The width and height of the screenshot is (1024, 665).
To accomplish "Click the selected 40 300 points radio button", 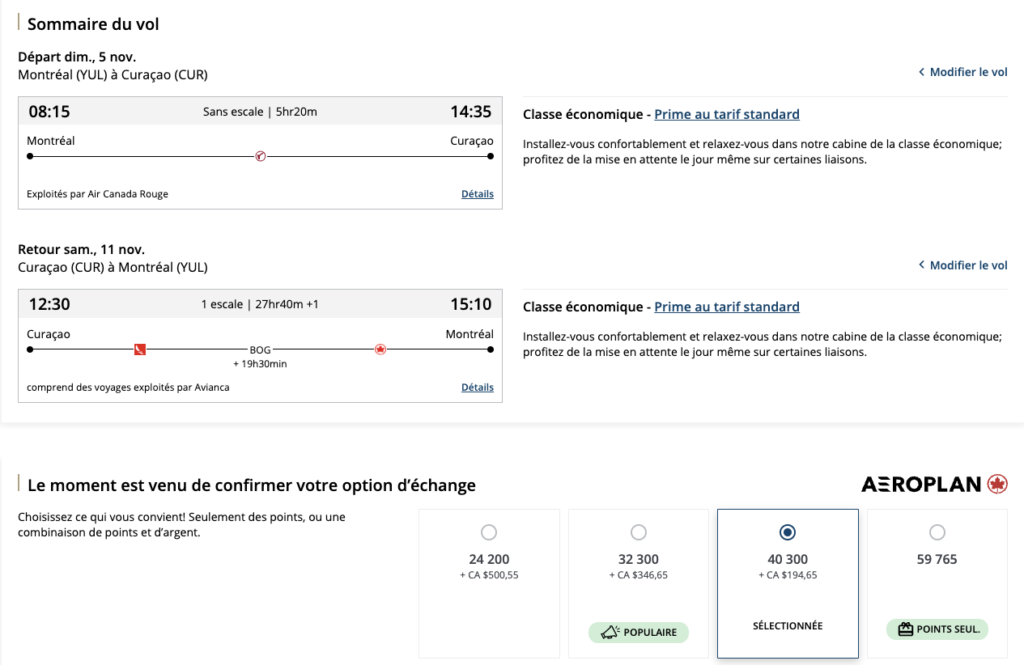I will click(787, 532).
